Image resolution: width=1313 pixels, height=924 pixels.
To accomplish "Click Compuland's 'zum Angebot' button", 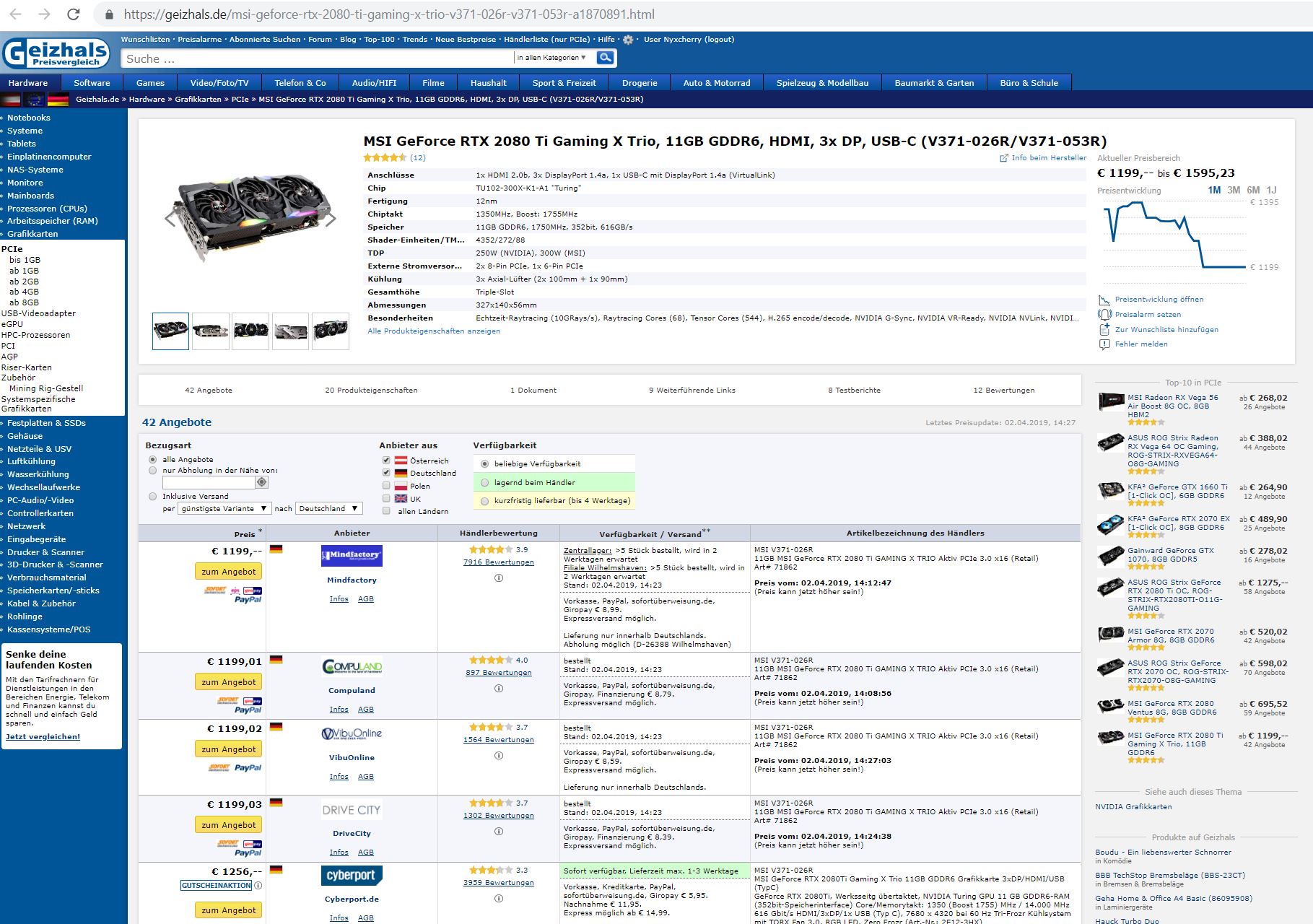I will [x=228, y=681].
